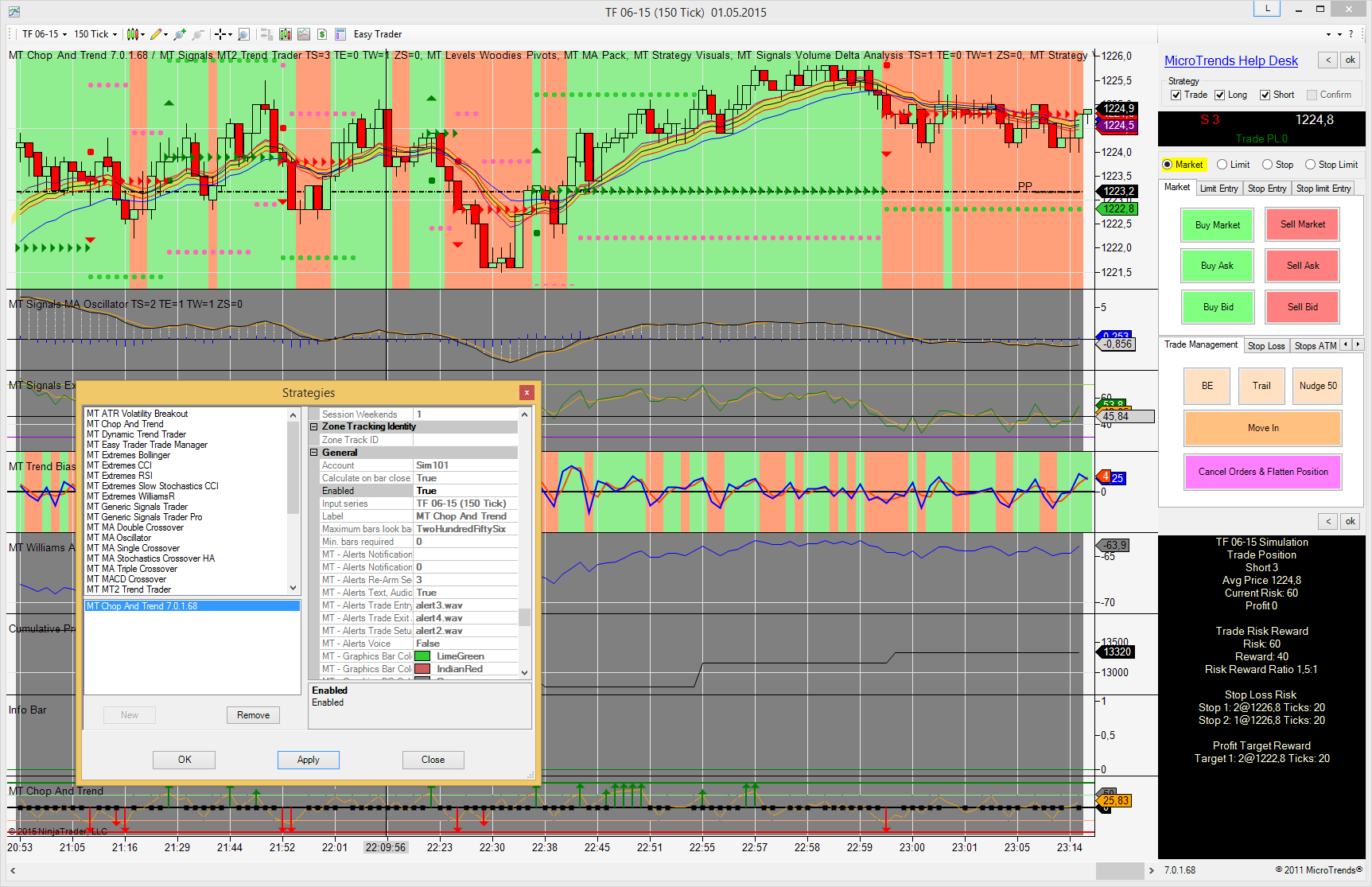Click the LimeGreen bar color swatch

pyautogui.click(x=422, y=656)
